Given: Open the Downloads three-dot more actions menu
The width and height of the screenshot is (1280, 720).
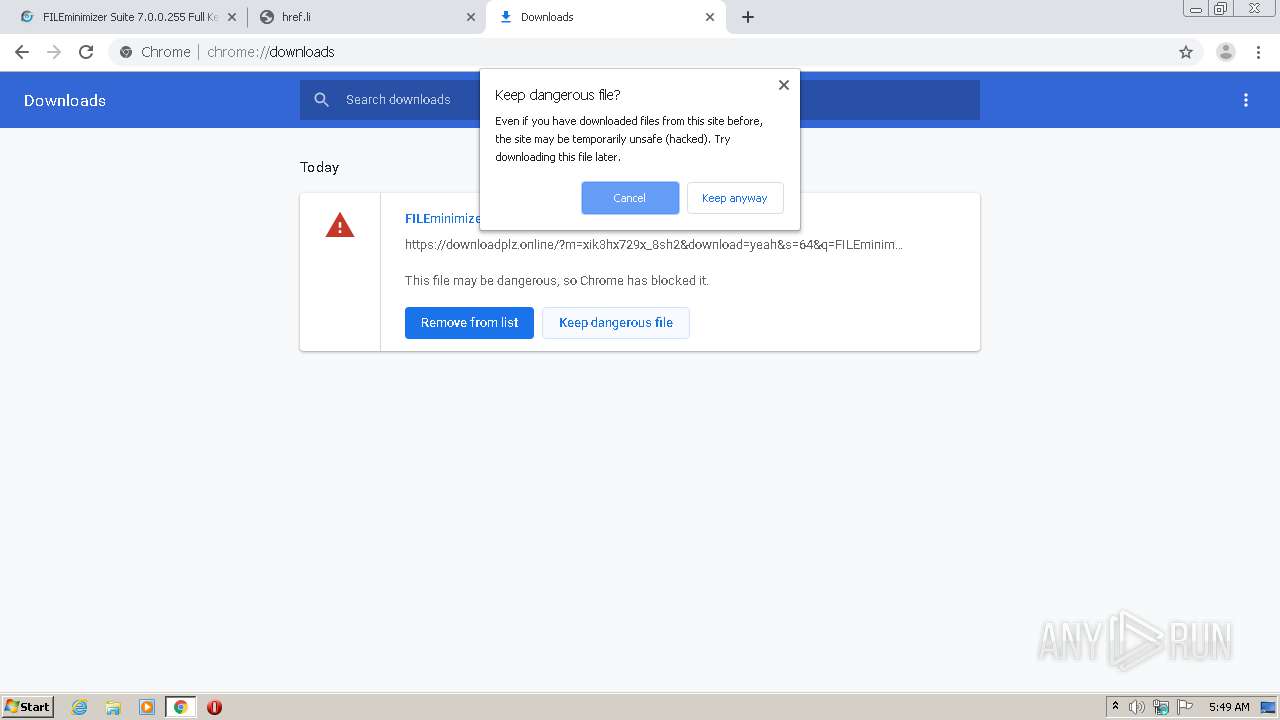Looking at the screenshot, I should point(1246,100).
